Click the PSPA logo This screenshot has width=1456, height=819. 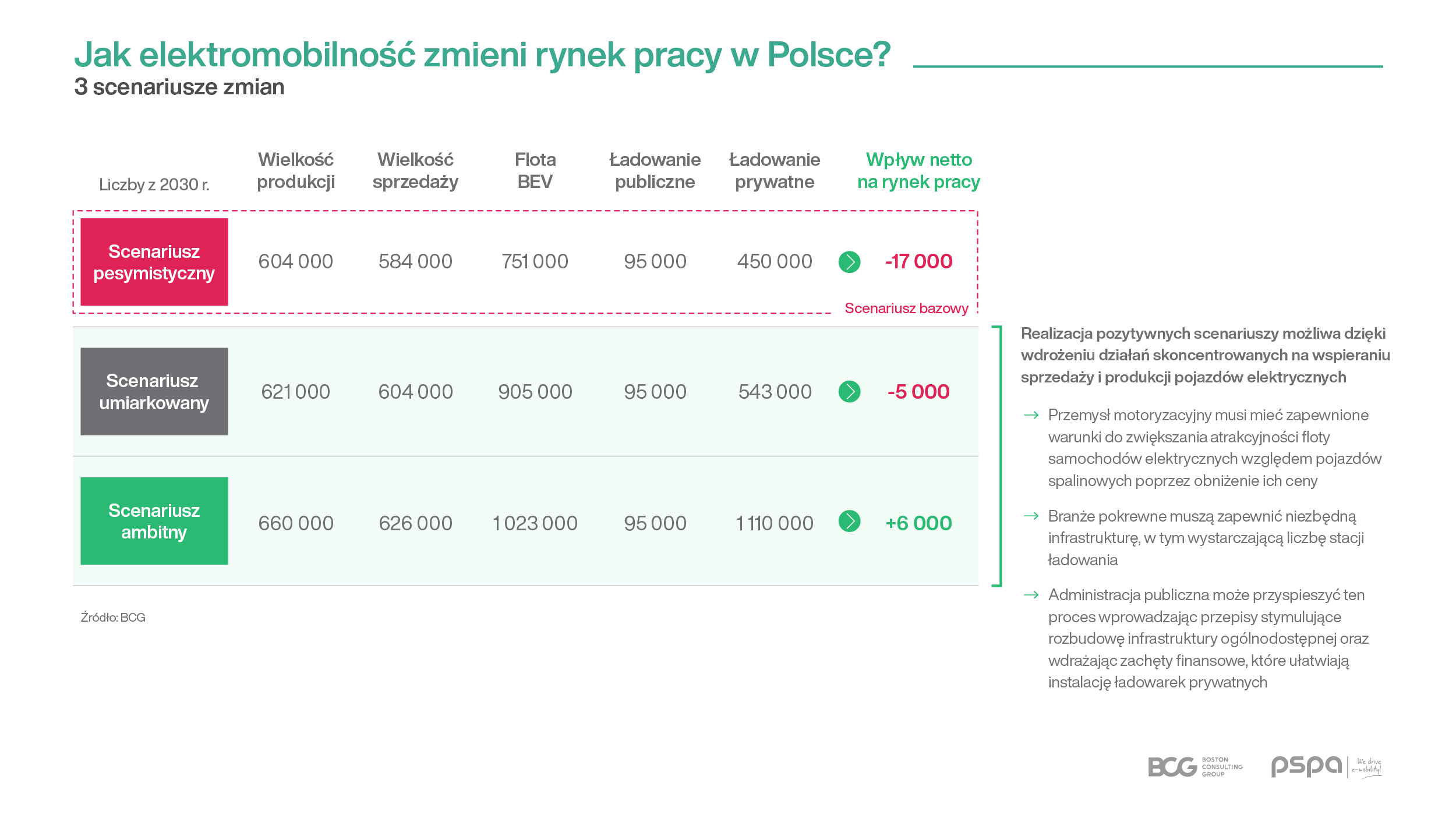1327,766
